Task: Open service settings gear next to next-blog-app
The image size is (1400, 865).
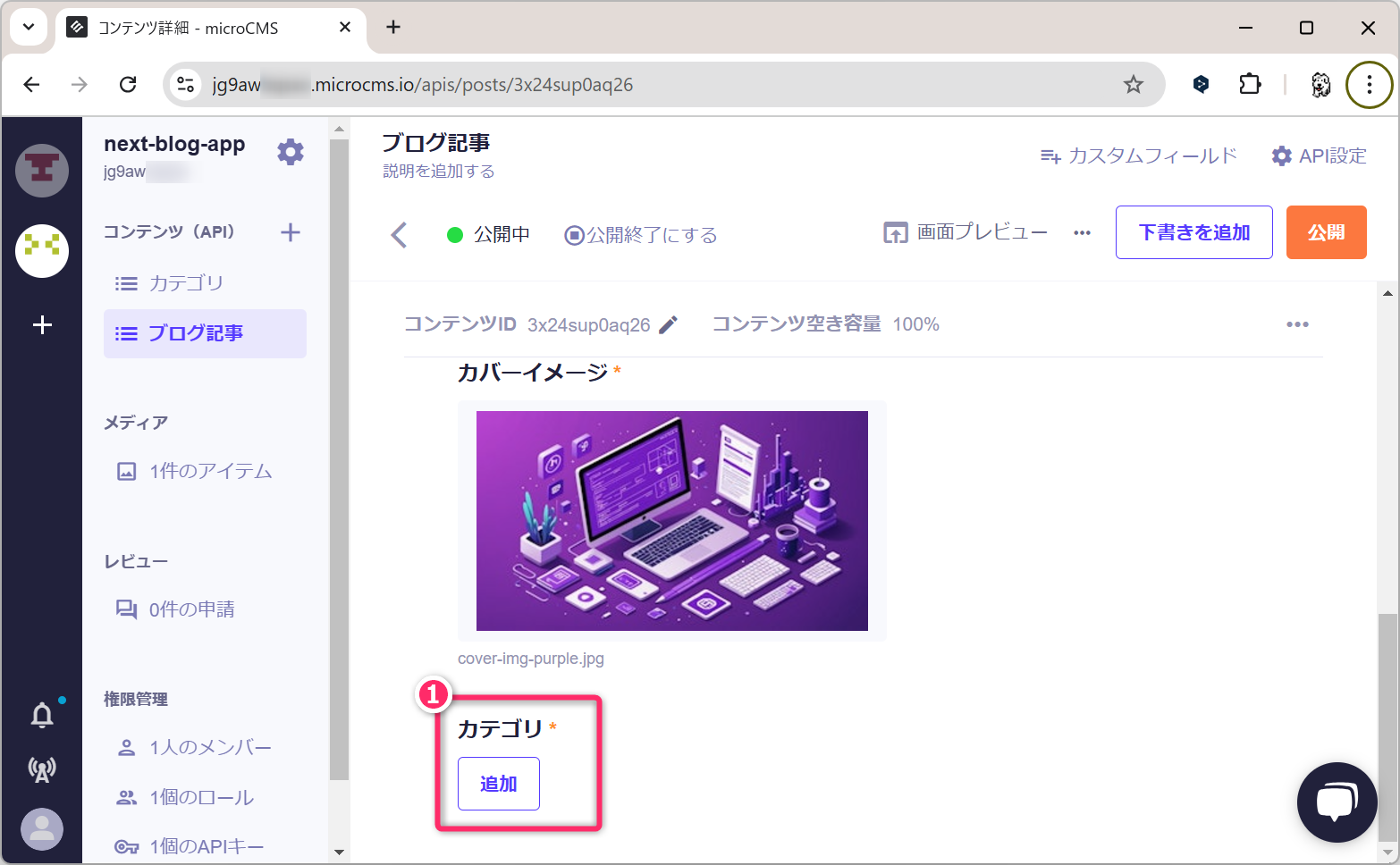Action: click(x=290, y=152)
